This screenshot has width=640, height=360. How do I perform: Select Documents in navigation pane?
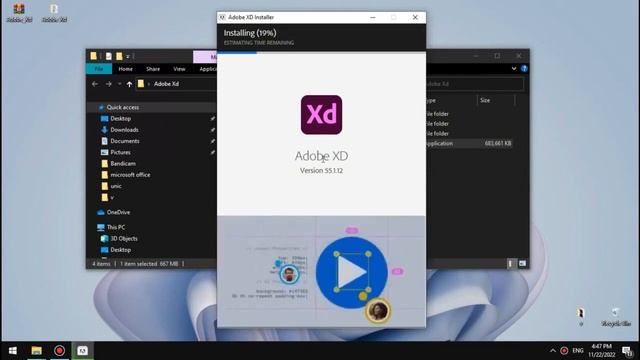pyautogui.click(x=124, y=141)
